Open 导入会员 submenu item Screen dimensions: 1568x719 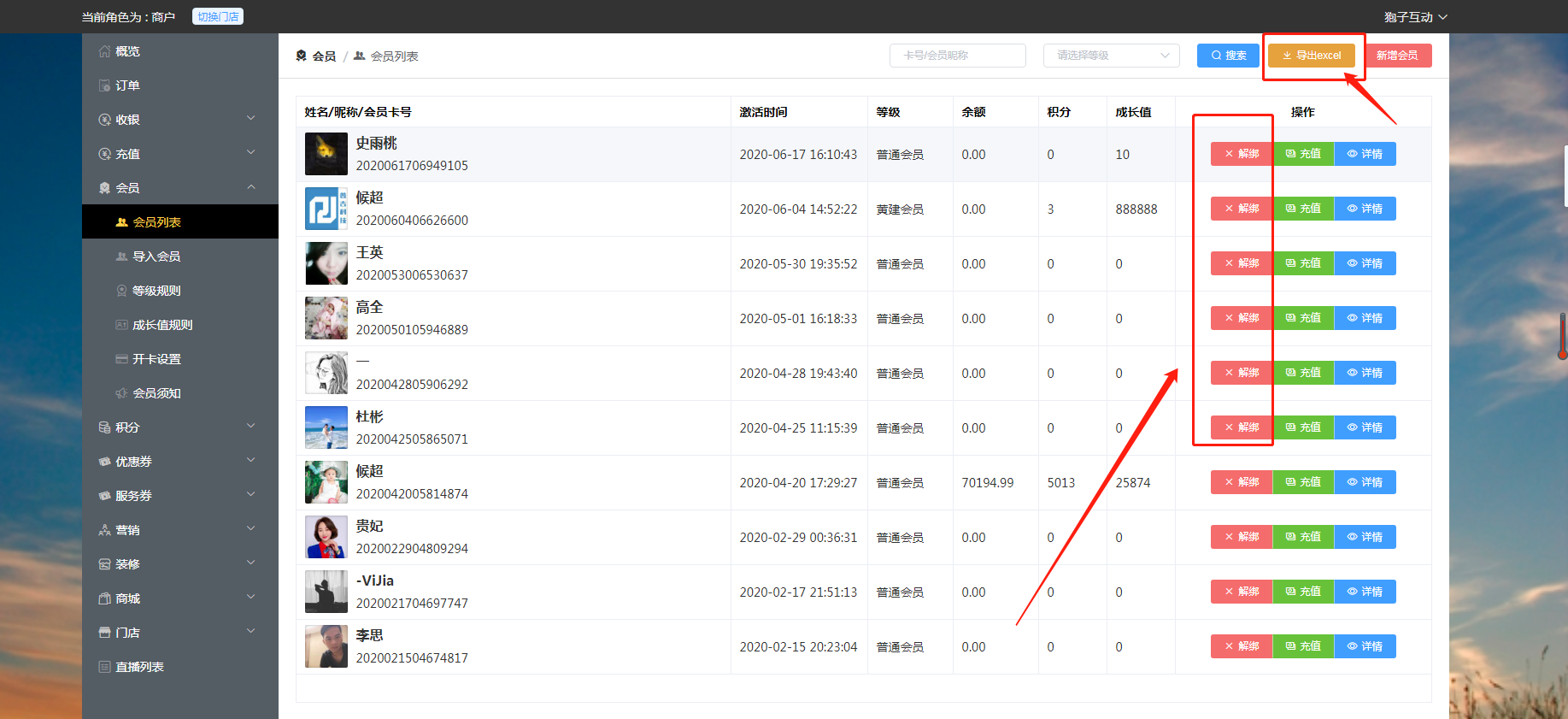pos(180,256)
